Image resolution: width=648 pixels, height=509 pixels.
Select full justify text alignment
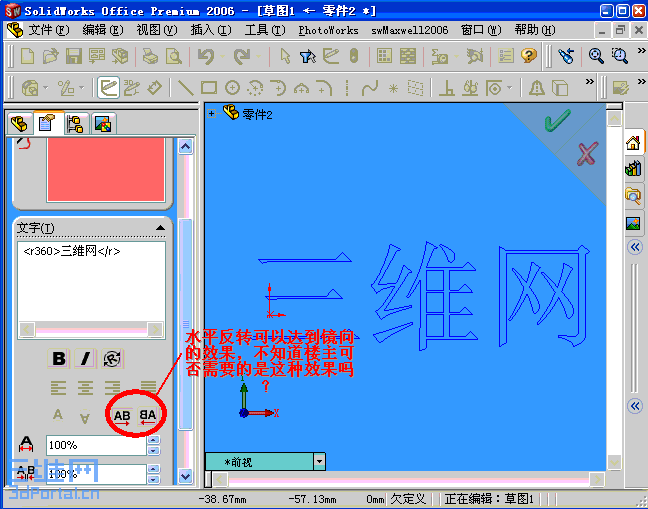[x=148, y=387]
